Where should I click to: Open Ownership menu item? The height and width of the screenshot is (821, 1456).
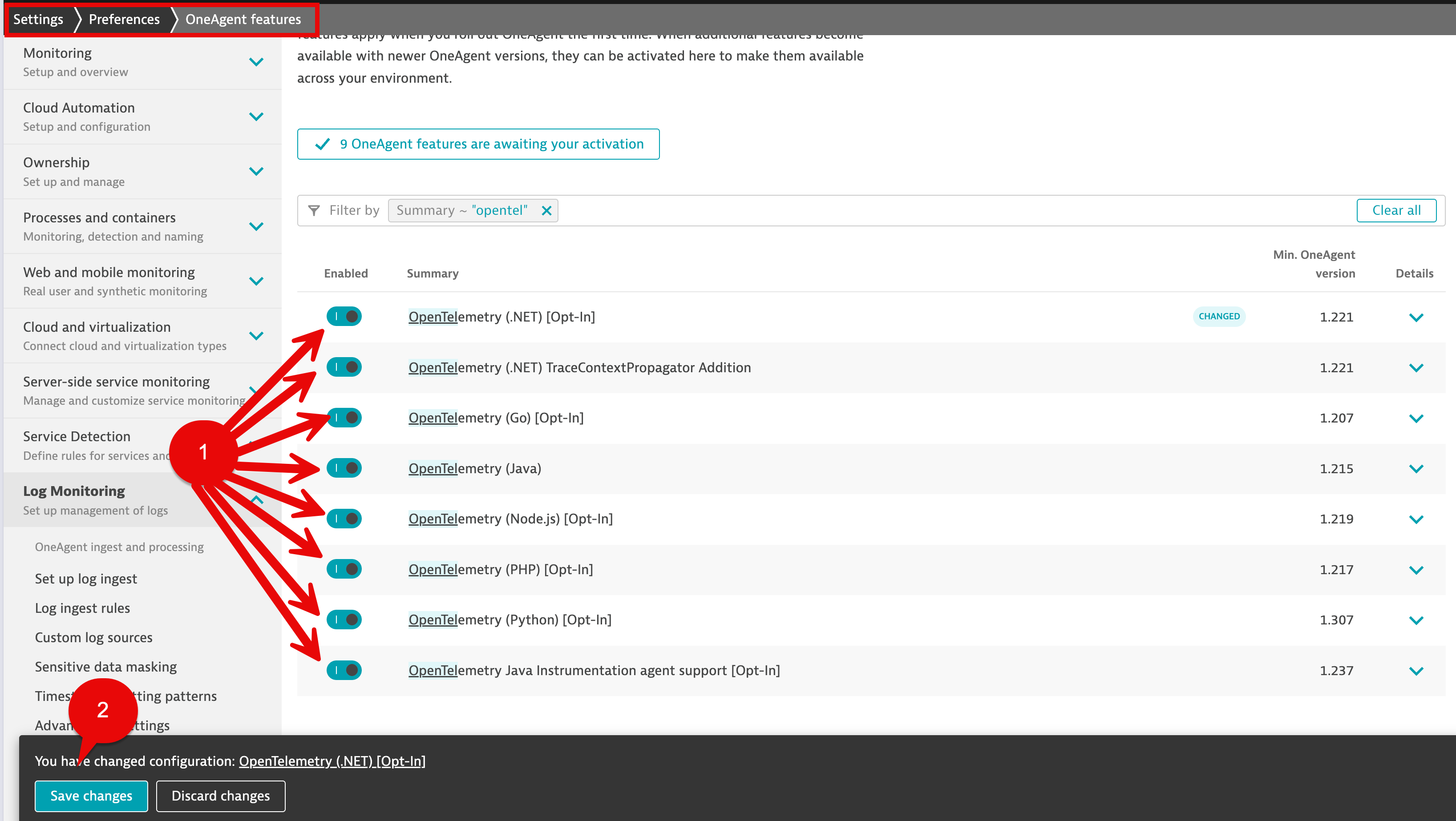click(x=142, y=172)
